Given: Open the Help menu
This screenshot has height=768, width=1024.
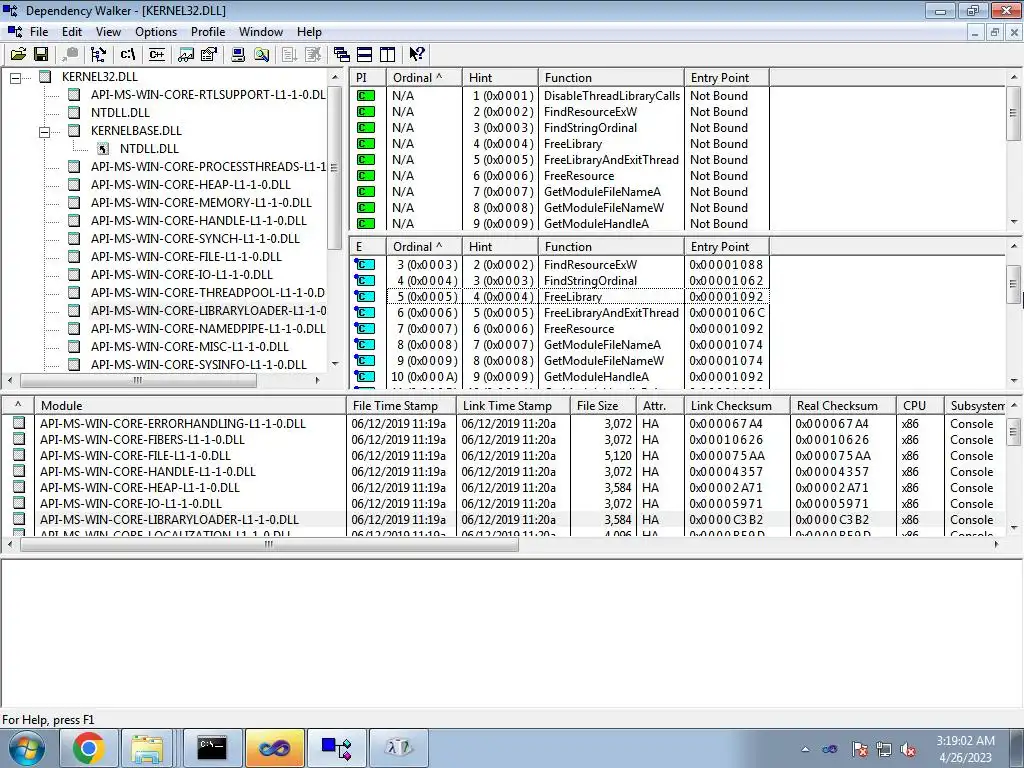Looking at the screenshot, I should 309,31.
